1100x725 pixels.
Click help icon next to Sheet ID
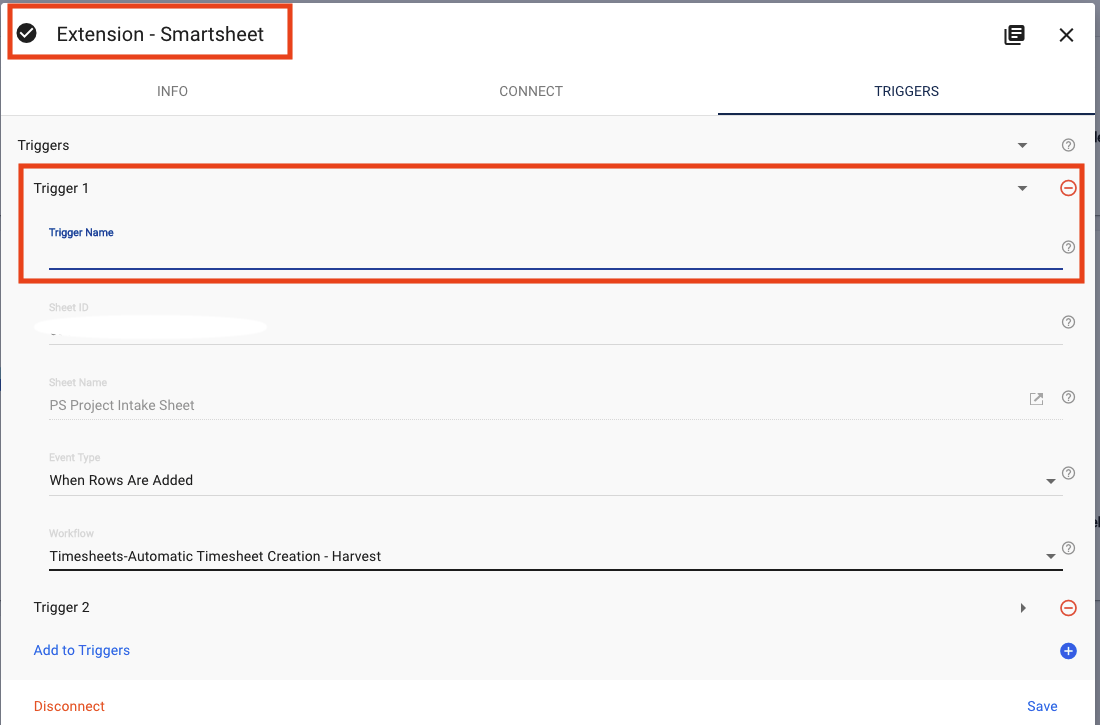[1068, 322]
